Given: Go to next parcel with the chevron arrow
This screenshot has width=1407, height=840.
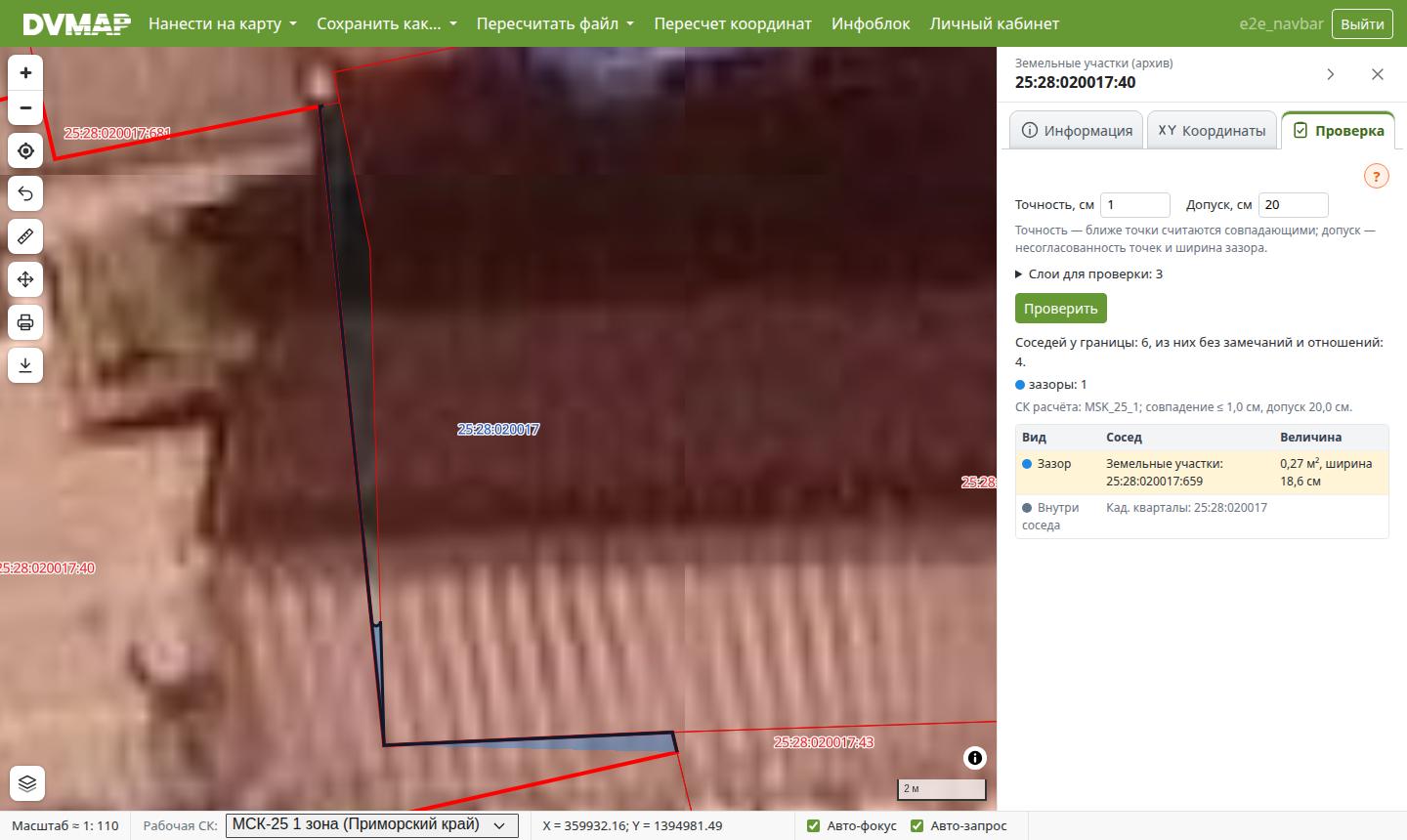Looking at the screenshot, I should coord(1331,74).
